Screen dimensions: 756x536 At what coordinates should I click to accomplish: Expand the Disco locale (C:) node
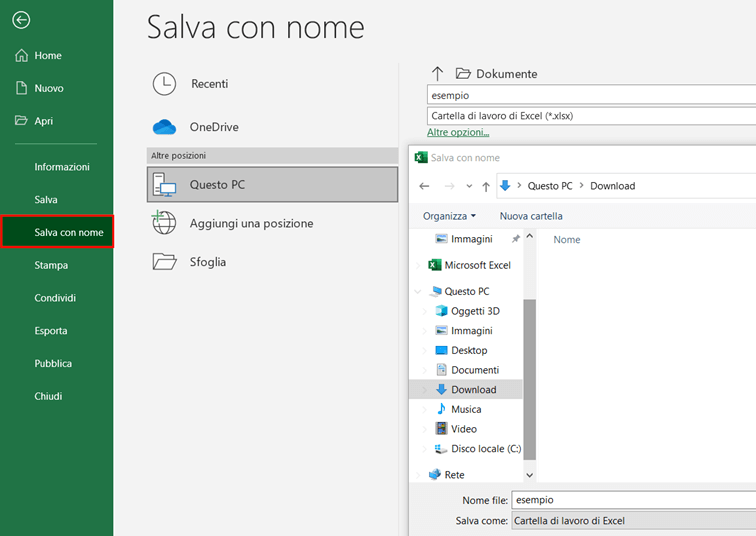click(x=425, y=449)
